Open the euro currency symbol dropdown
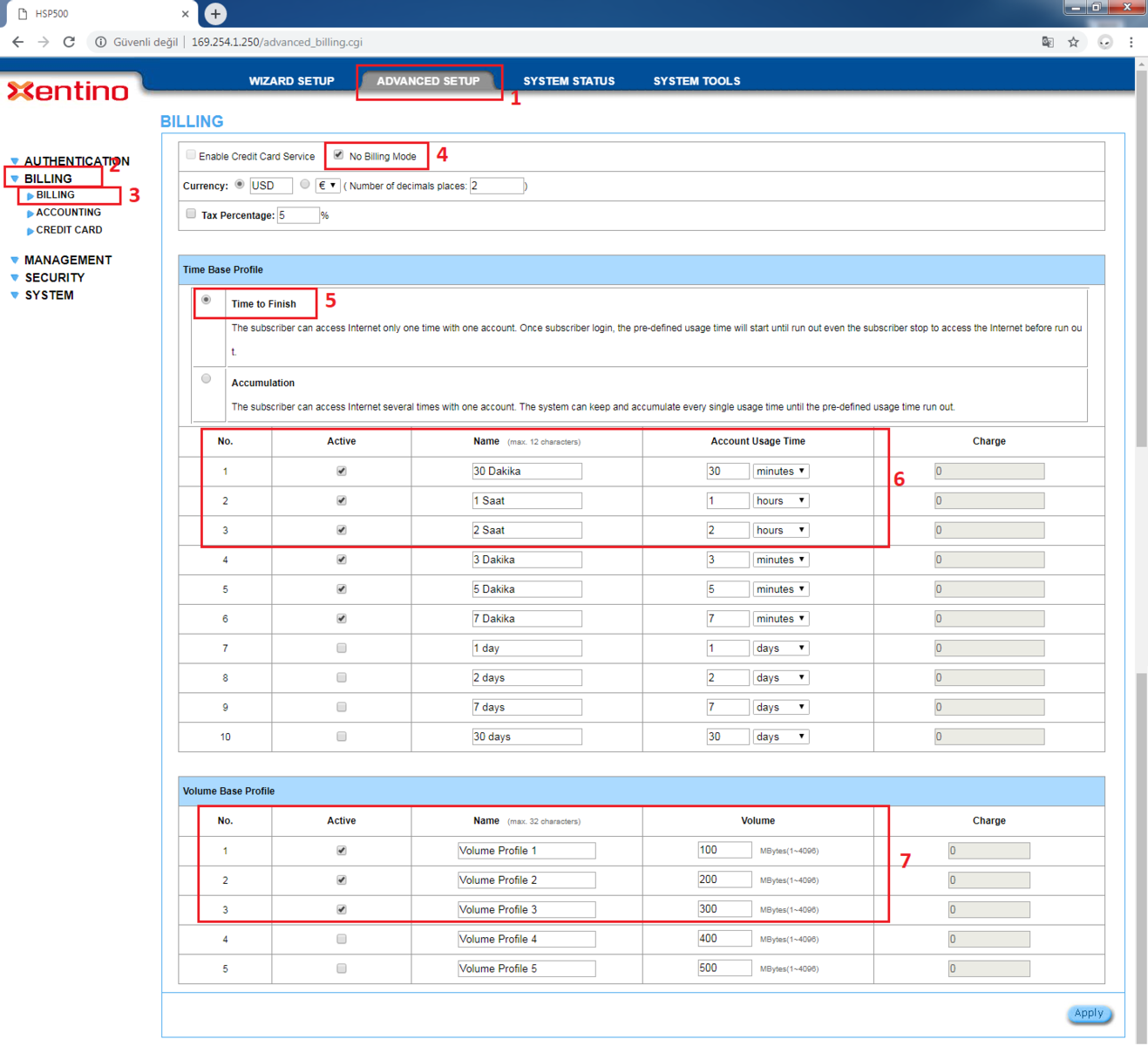 [327, 186]
